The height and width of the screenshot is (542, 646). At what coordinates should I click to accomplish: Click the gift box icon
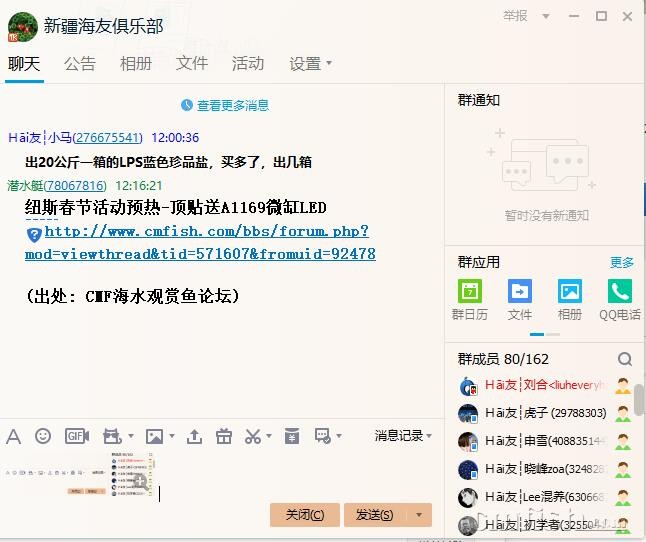click(x=224, y=436)
